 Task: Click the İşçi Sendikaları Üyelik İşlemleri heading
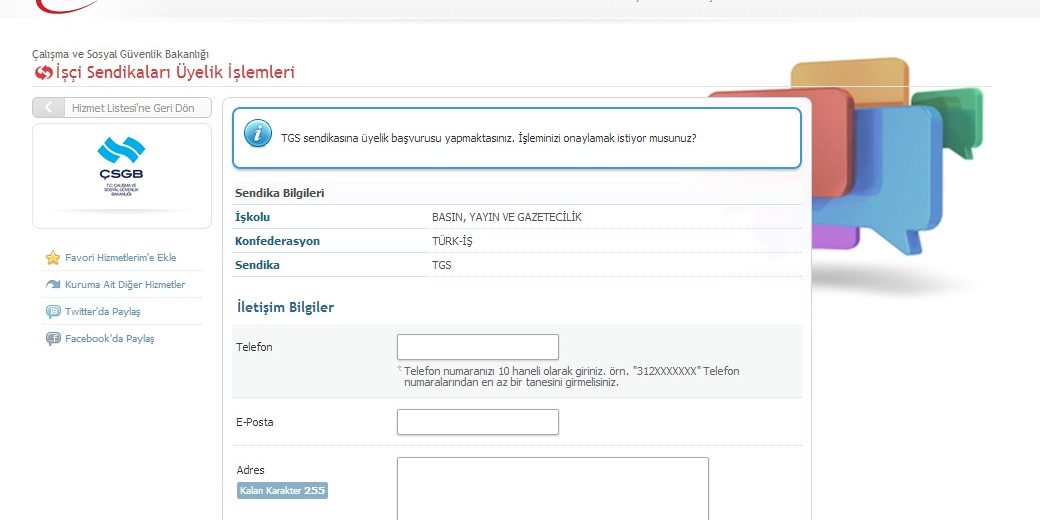pyautogui.click(x=175, y=73)
